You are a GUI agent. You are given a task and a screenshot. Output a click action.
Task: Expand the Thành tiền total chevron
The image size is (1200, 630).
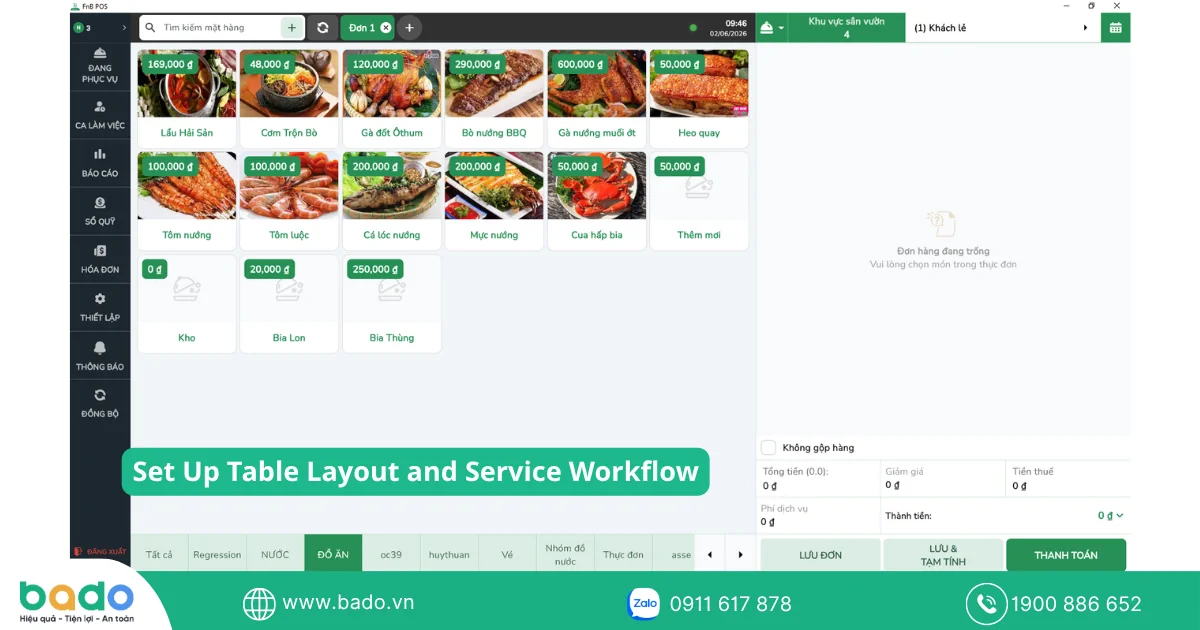point(1119,516)
